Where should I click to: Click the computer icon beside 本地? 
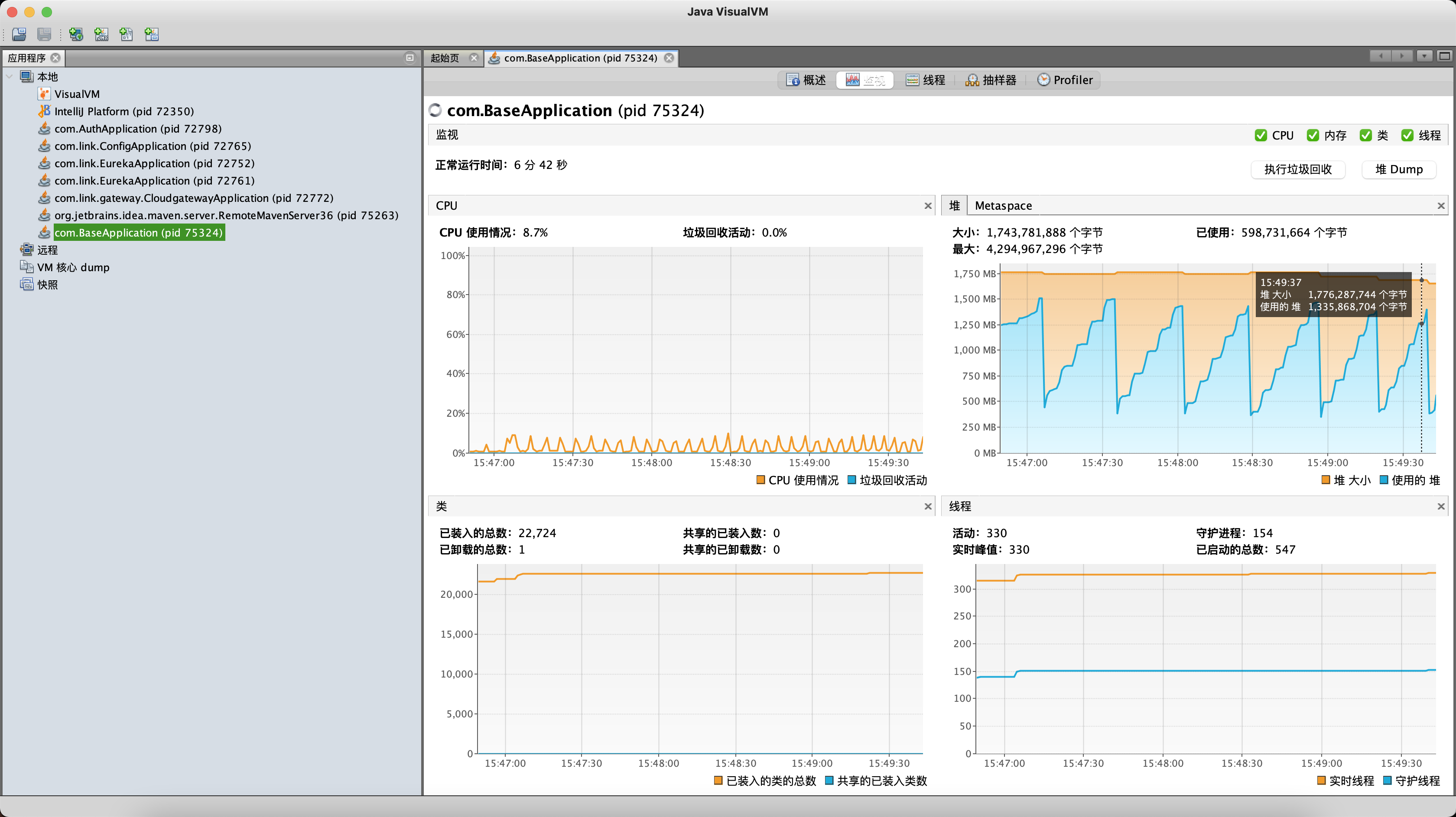click(x=26, y=76)
